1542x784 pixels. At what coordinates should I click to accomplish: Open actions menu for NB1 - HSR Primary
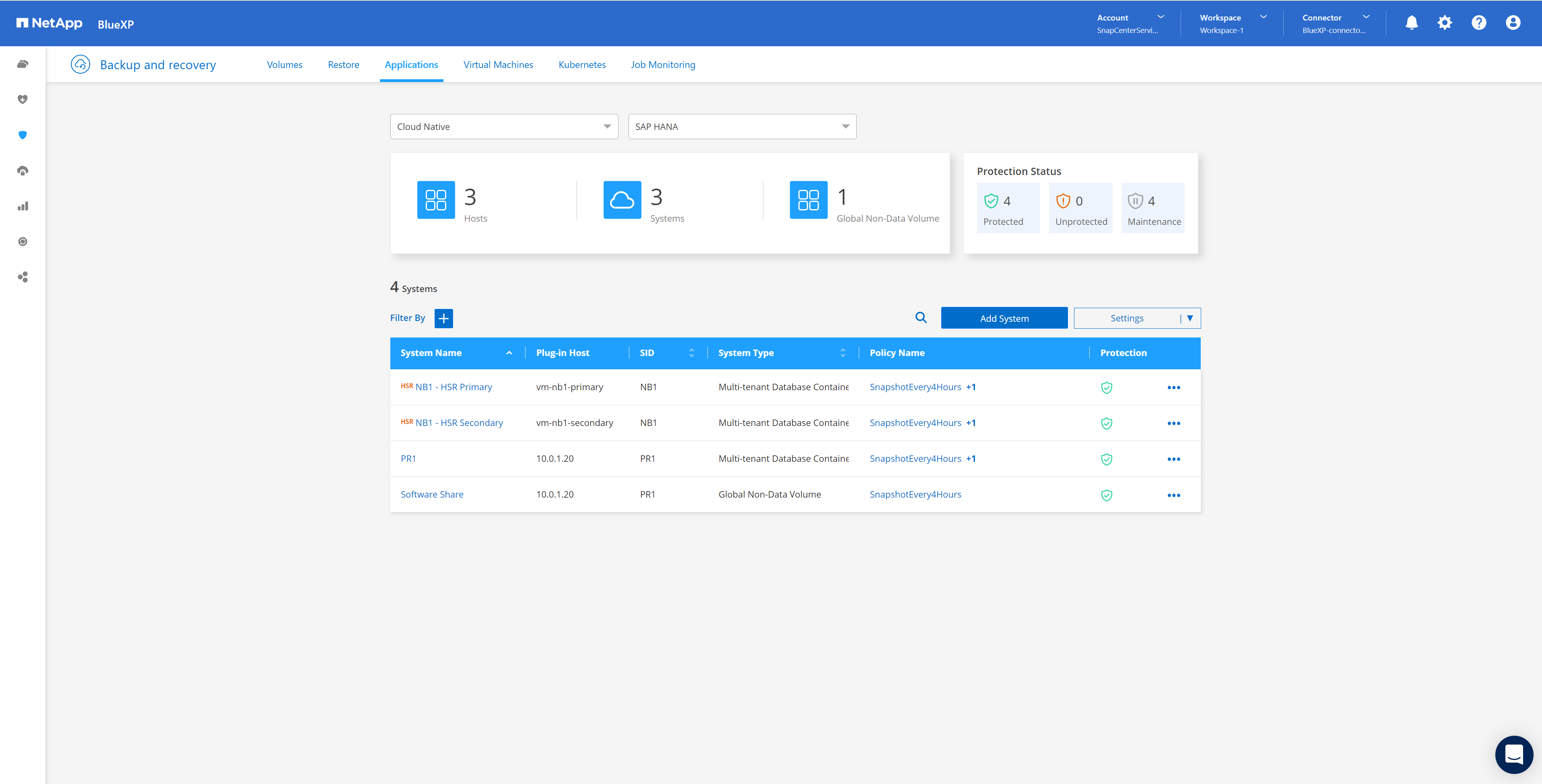point(1173,388)
